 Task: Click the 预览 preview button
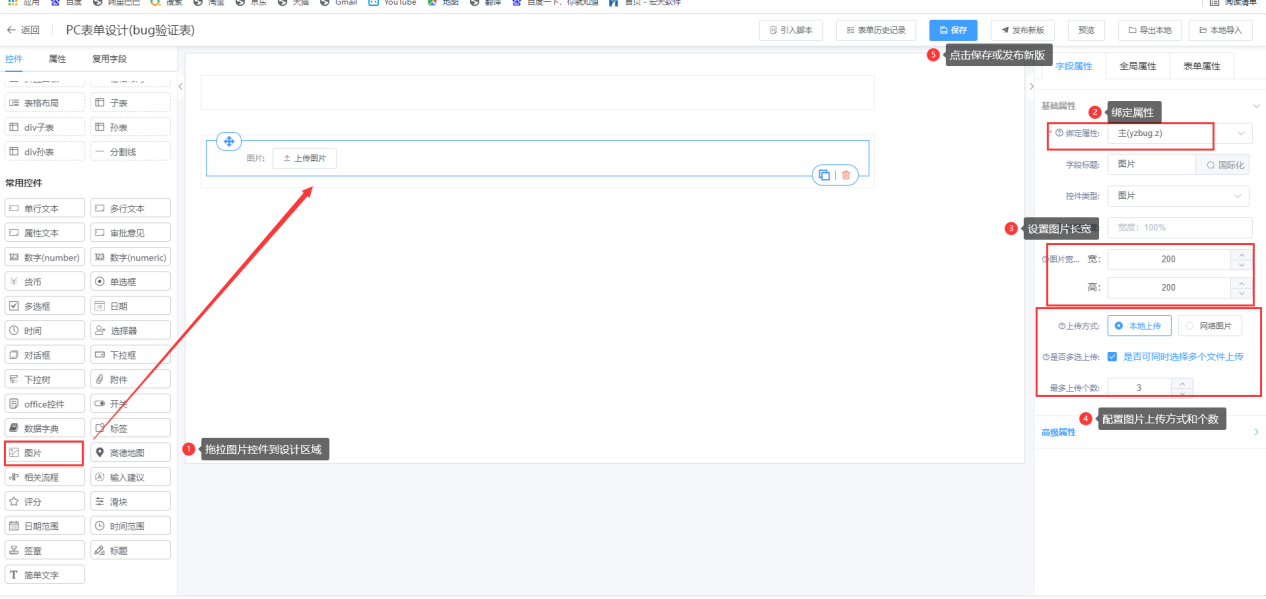click(x=1086, y=30)
